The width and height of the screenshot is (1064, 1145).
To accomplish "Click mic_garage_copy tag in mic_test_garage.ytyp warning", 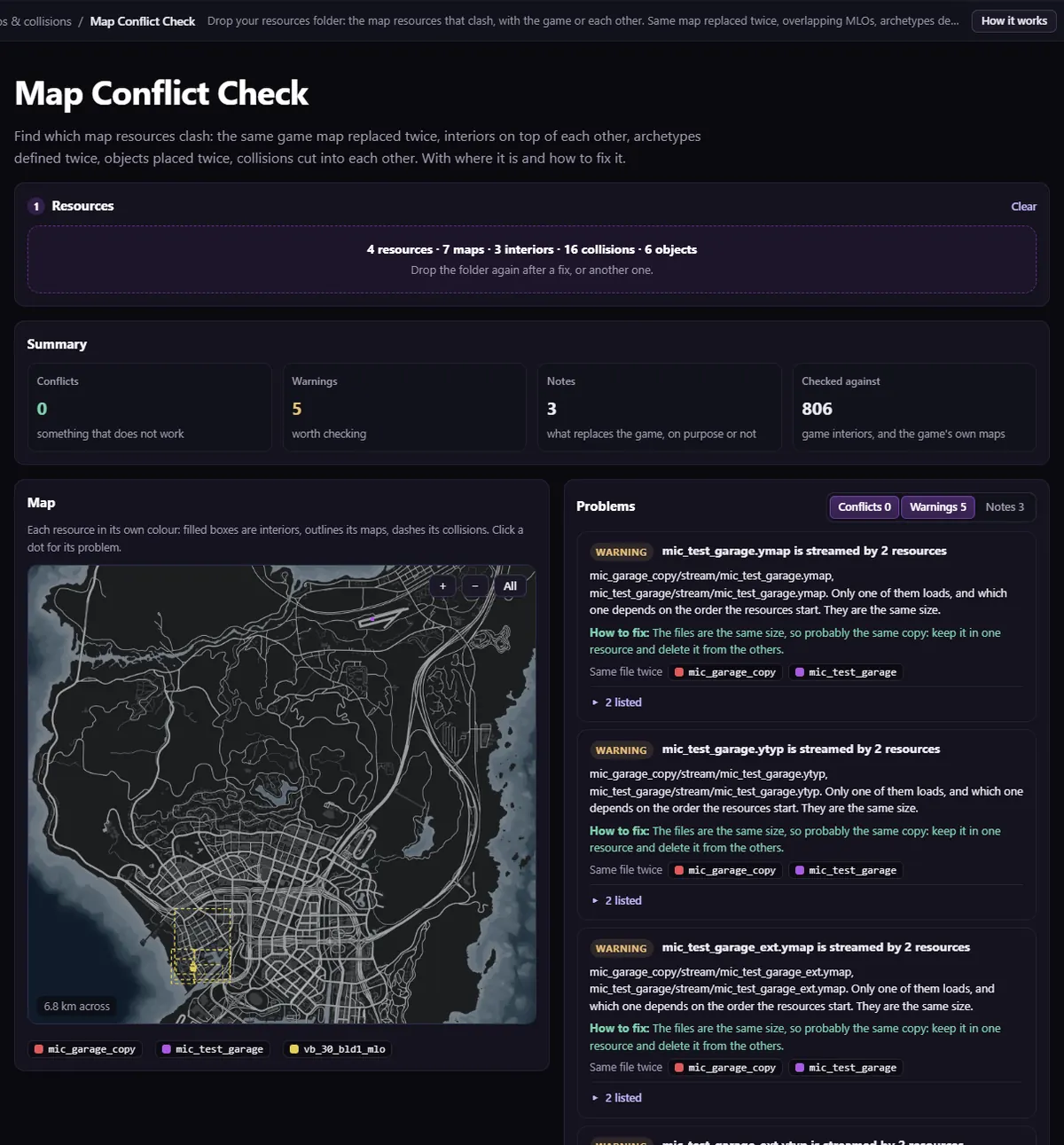I will click(x=725, y=870).
